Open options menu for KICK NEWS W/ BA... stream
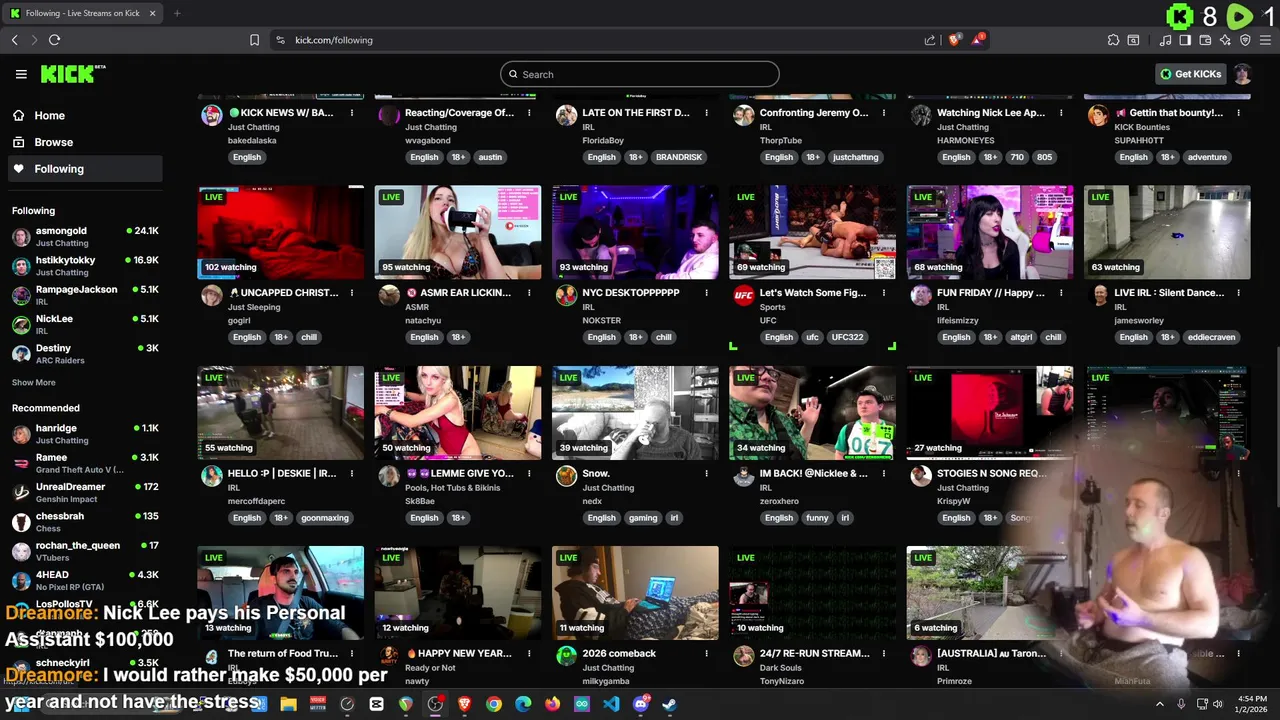This screenshot has height=720, width=1280. [352, 113]
